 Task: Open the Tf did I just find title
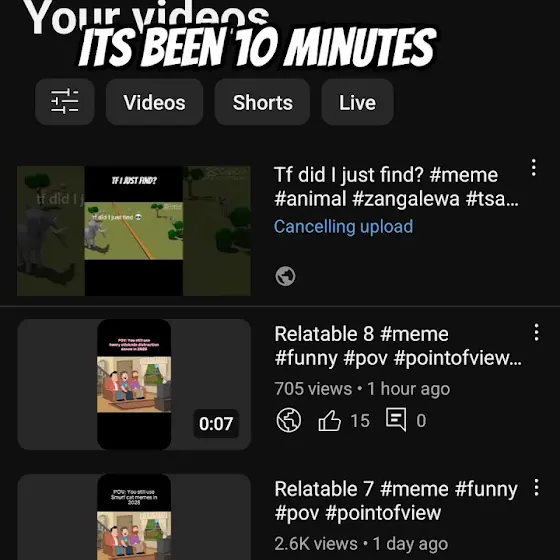pos(396,186)
